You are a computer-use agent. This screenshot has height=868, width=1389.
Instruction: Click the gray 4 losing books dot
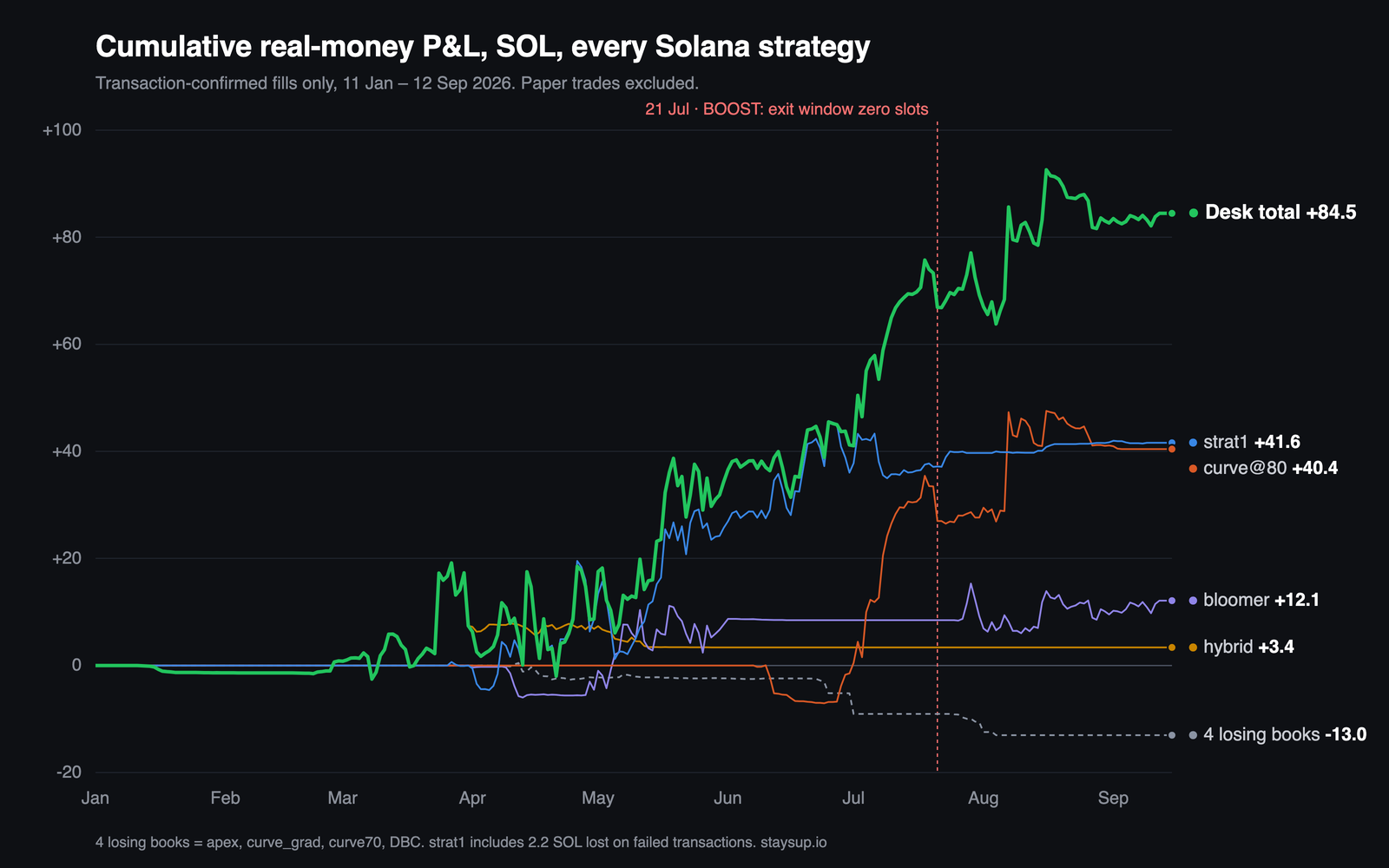[x=1193, y=735]
